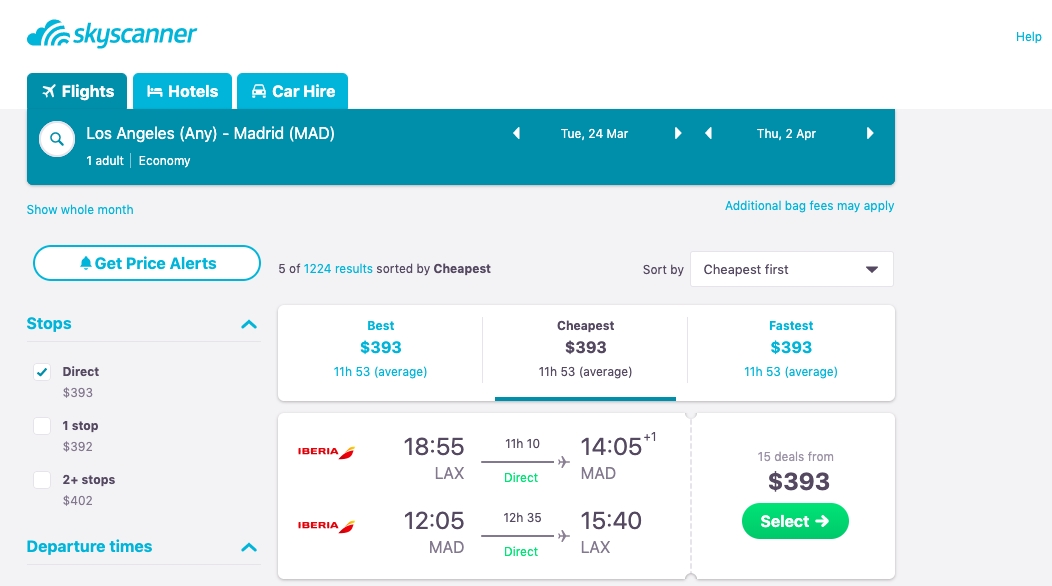This screenshot has height=586, width=1052.
Task: Open the Sort by Cheapest first dropdown
Action: (792, 269)
